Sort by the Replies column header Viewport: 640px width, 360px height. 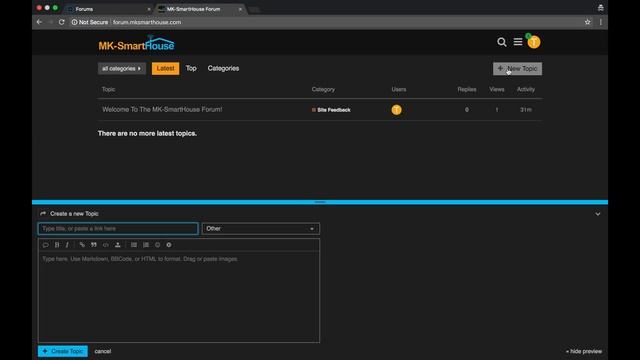(x=467, y=89)
